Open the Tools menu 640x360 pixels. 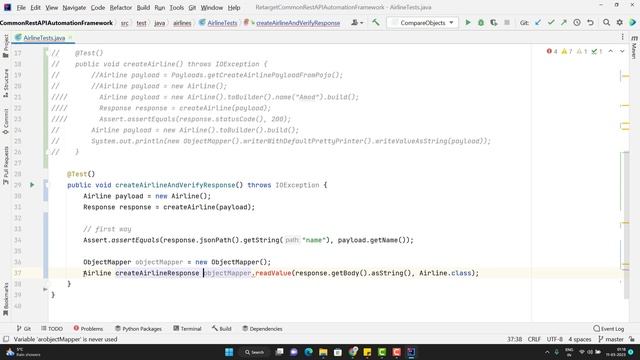176,7
